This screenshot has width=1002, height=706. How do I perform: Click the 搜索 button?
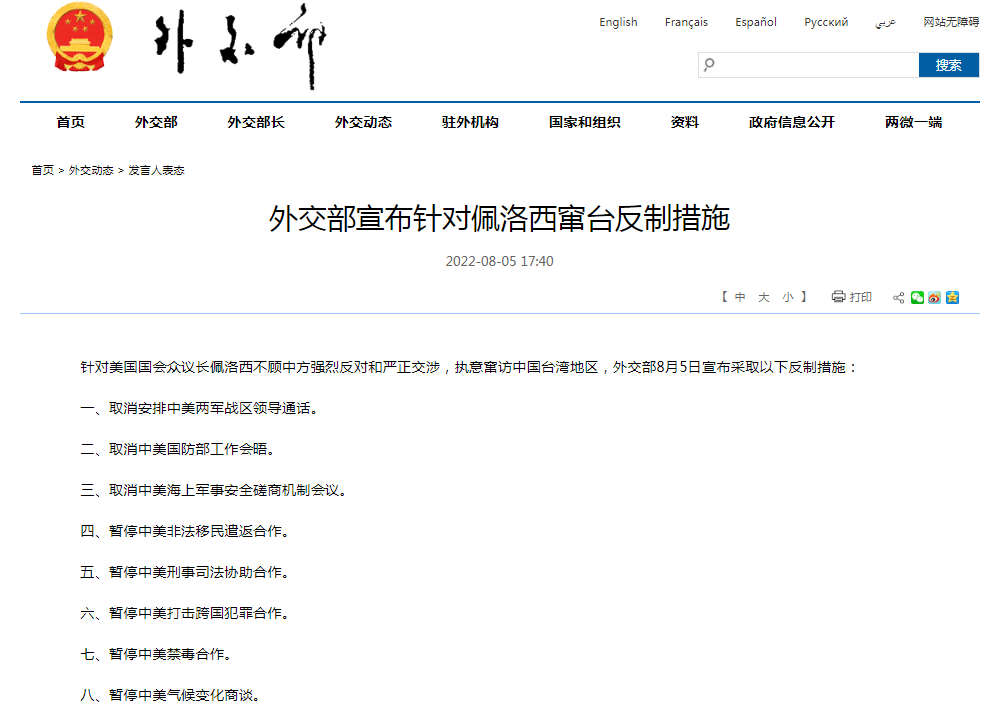coord(948,65)
